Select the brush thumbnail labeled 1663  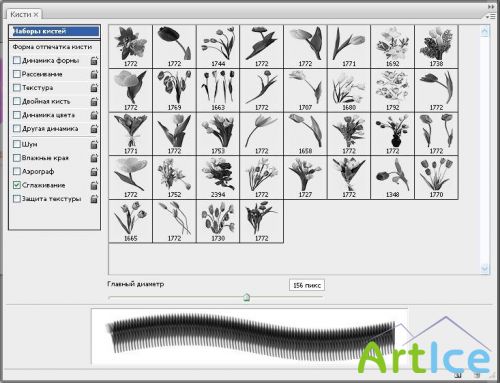coord(218,90)
